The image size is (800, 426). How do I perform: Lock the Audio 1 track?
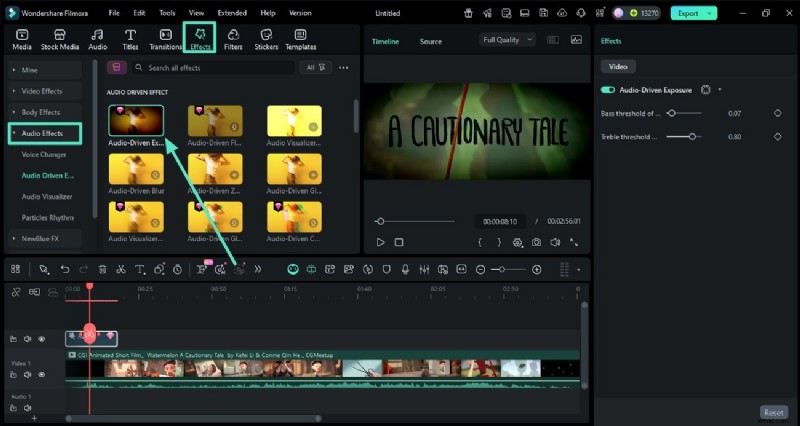[x=13, y=408]
